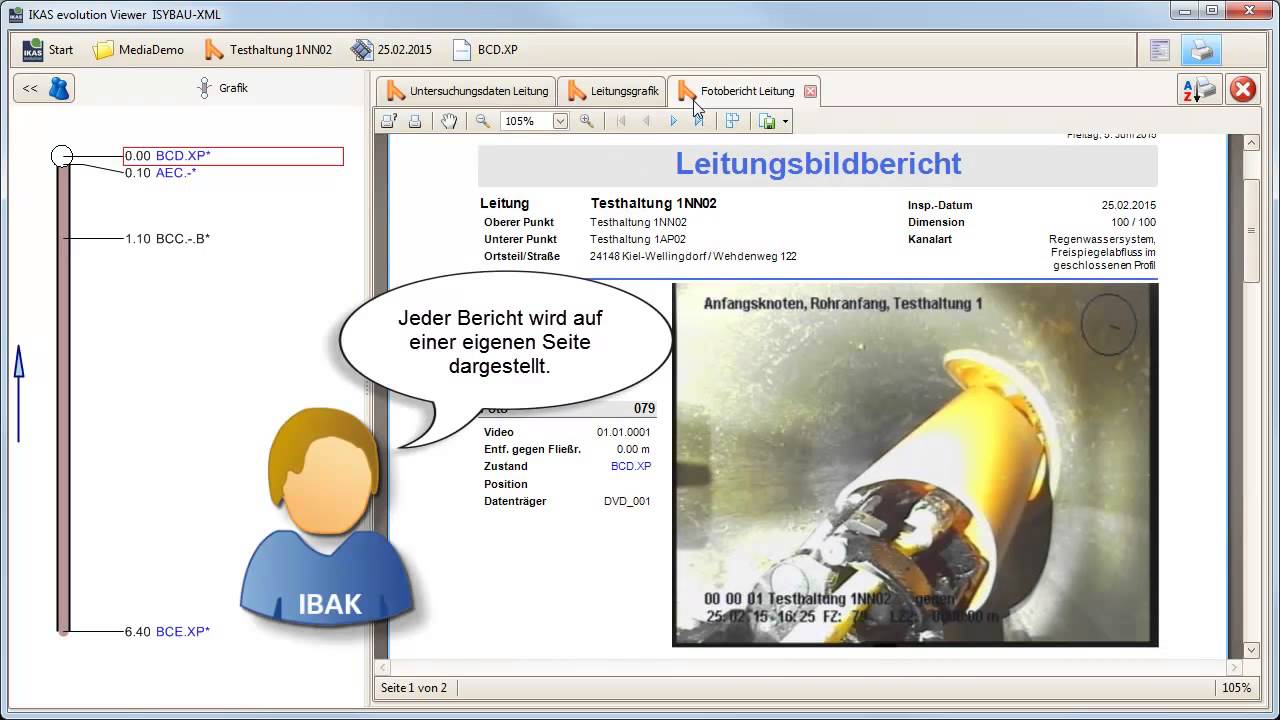Image resolution: width=1280 pixels, height=720 pixels.
Task: Click the blue flow direction arrow
Action: point(18,393)
